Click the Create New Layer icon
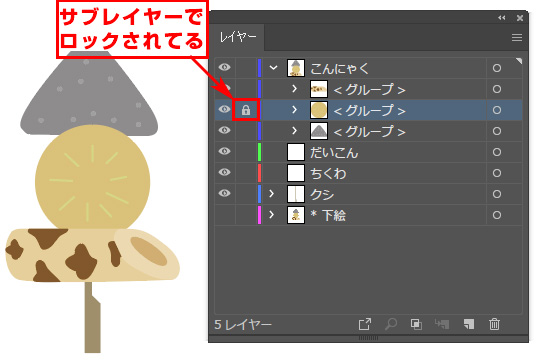Screen dimensions: 536x361 (x=469, y=324)
